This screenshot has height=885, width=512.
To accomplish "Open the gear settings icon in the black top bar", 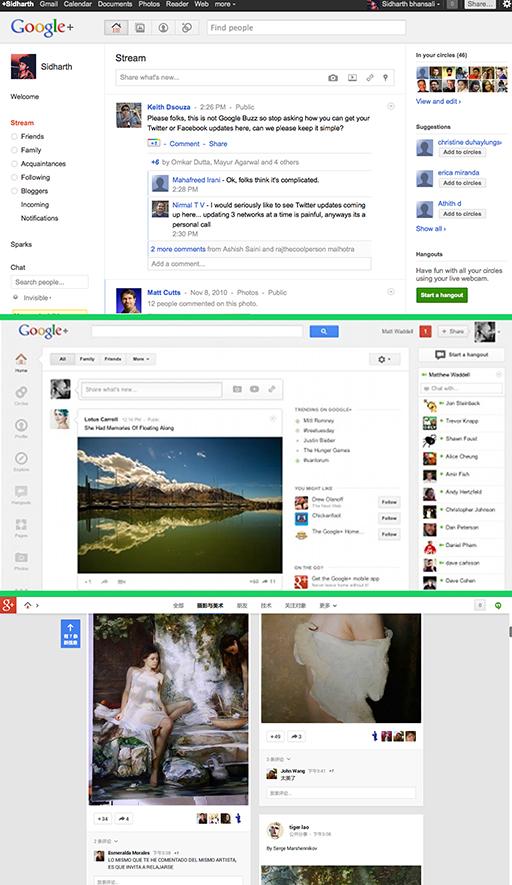I will pos(506,4).
